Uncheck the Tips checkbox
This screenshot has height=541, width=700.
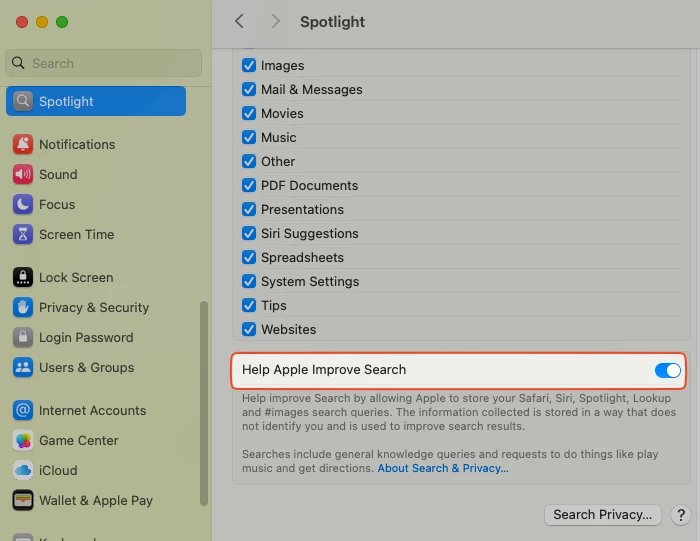(x=249, y=305)
